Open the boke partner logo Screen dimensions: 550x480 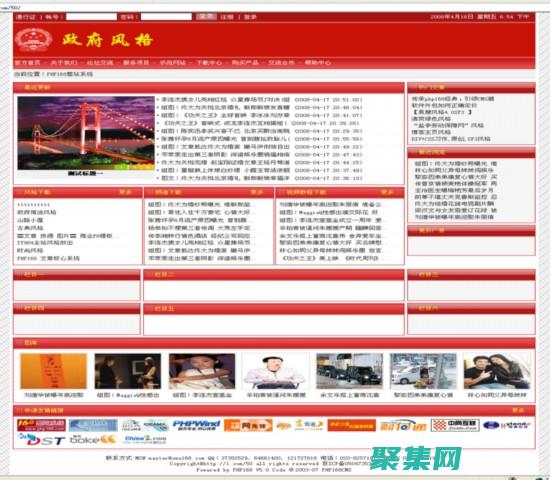(x=93, y=440)
